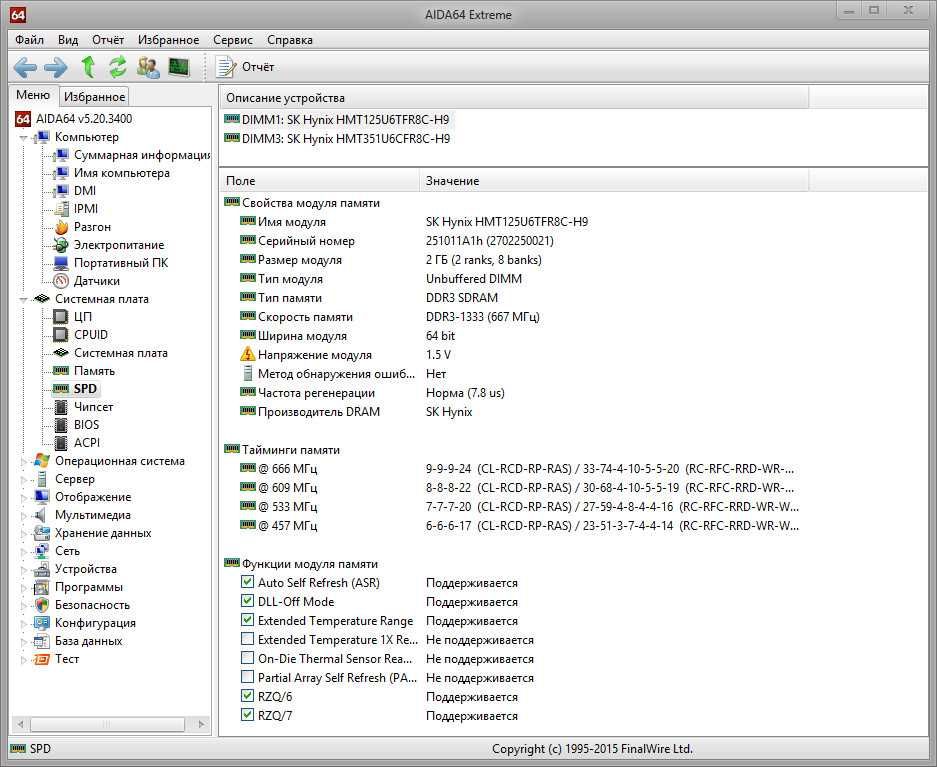
Task: Expand the Мультимедиа tree node
Action: tap(23, 515)
